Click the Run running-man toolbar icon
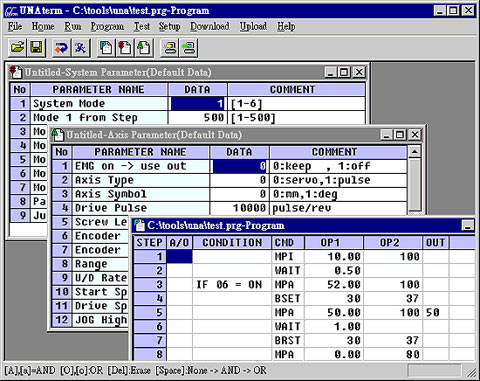 [80, 47]
